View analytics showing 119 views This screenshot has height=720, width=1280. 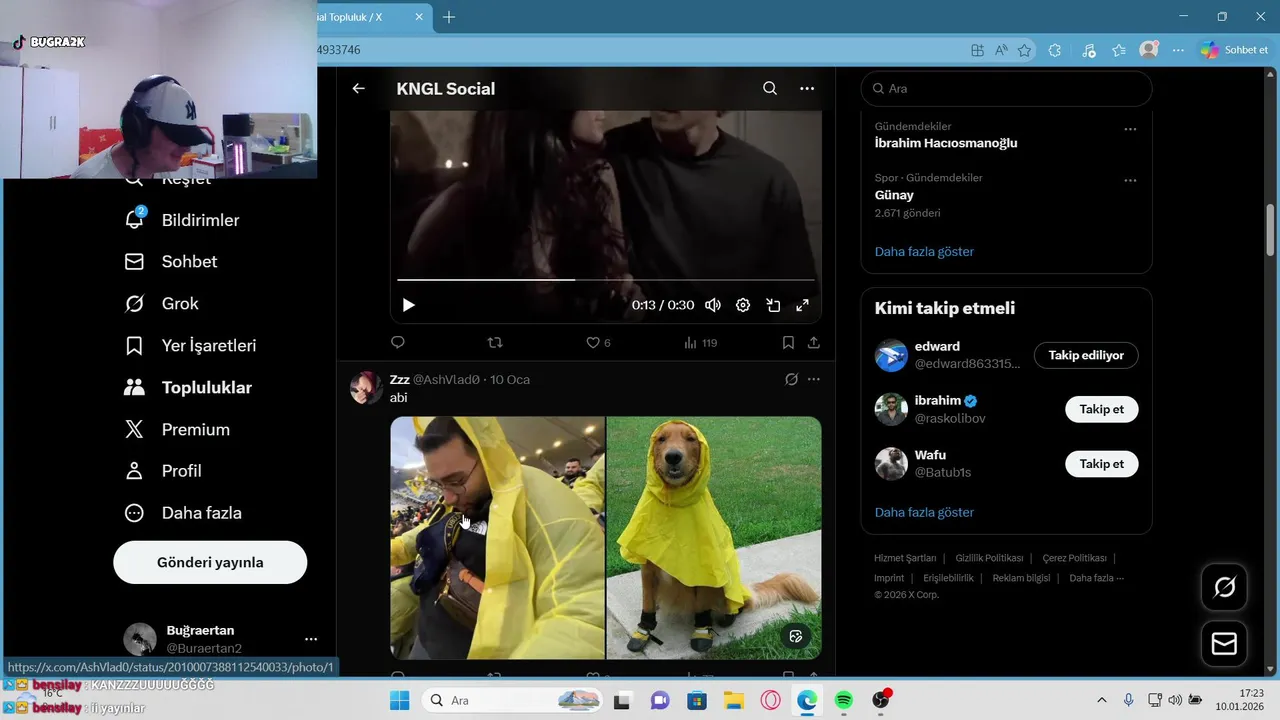point(700,342)
